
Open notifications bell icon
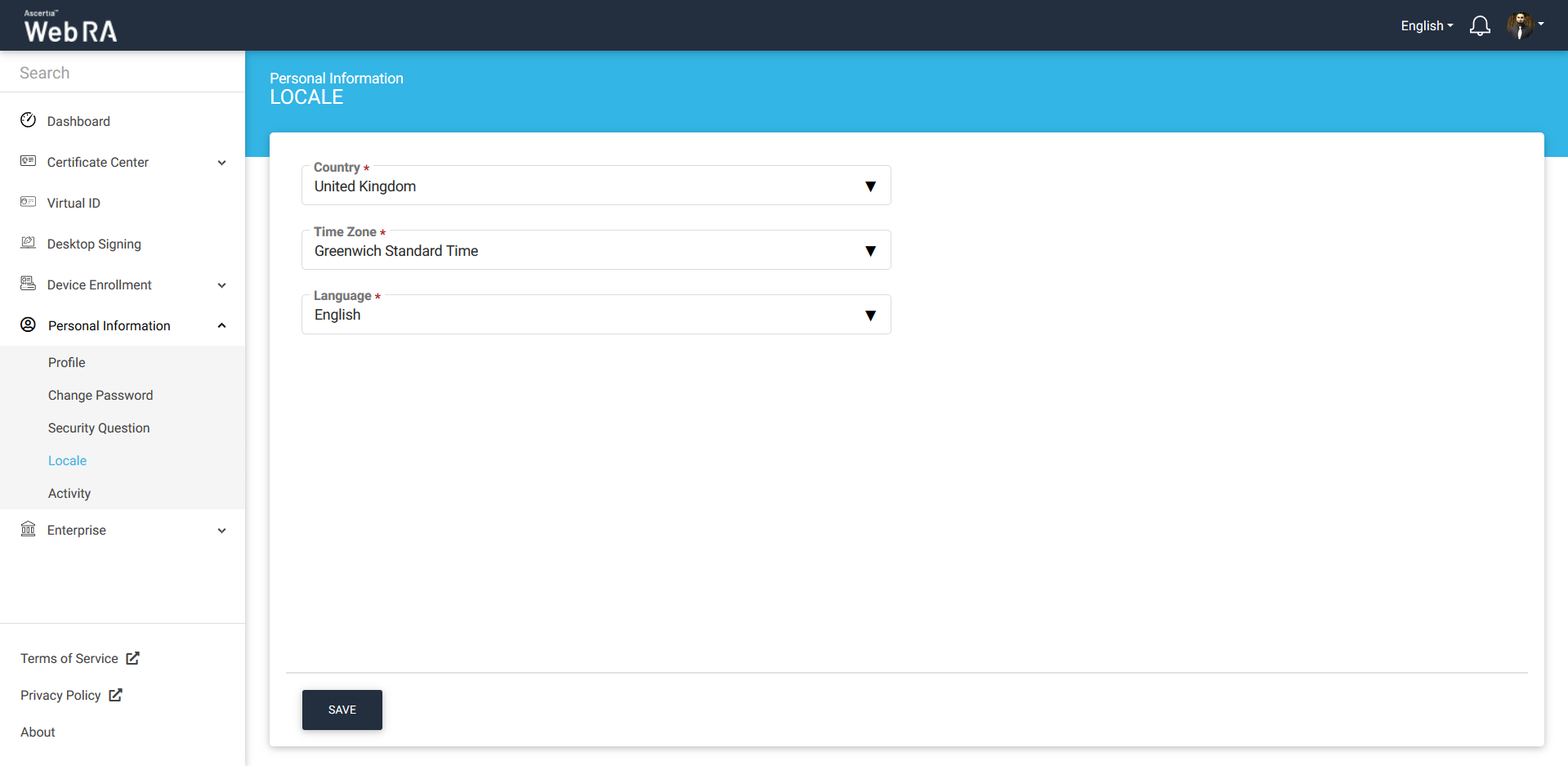1480,26
